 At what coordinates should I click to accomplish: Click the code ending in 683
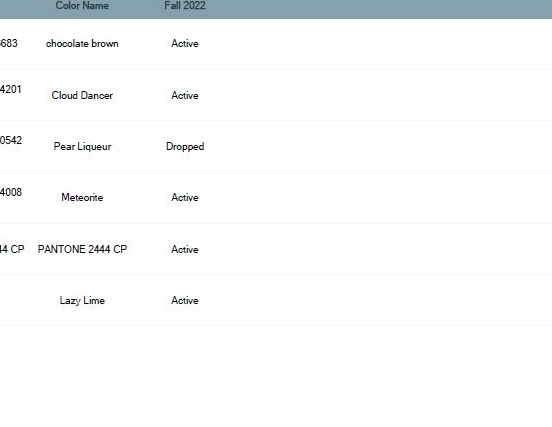coord(9,43)
